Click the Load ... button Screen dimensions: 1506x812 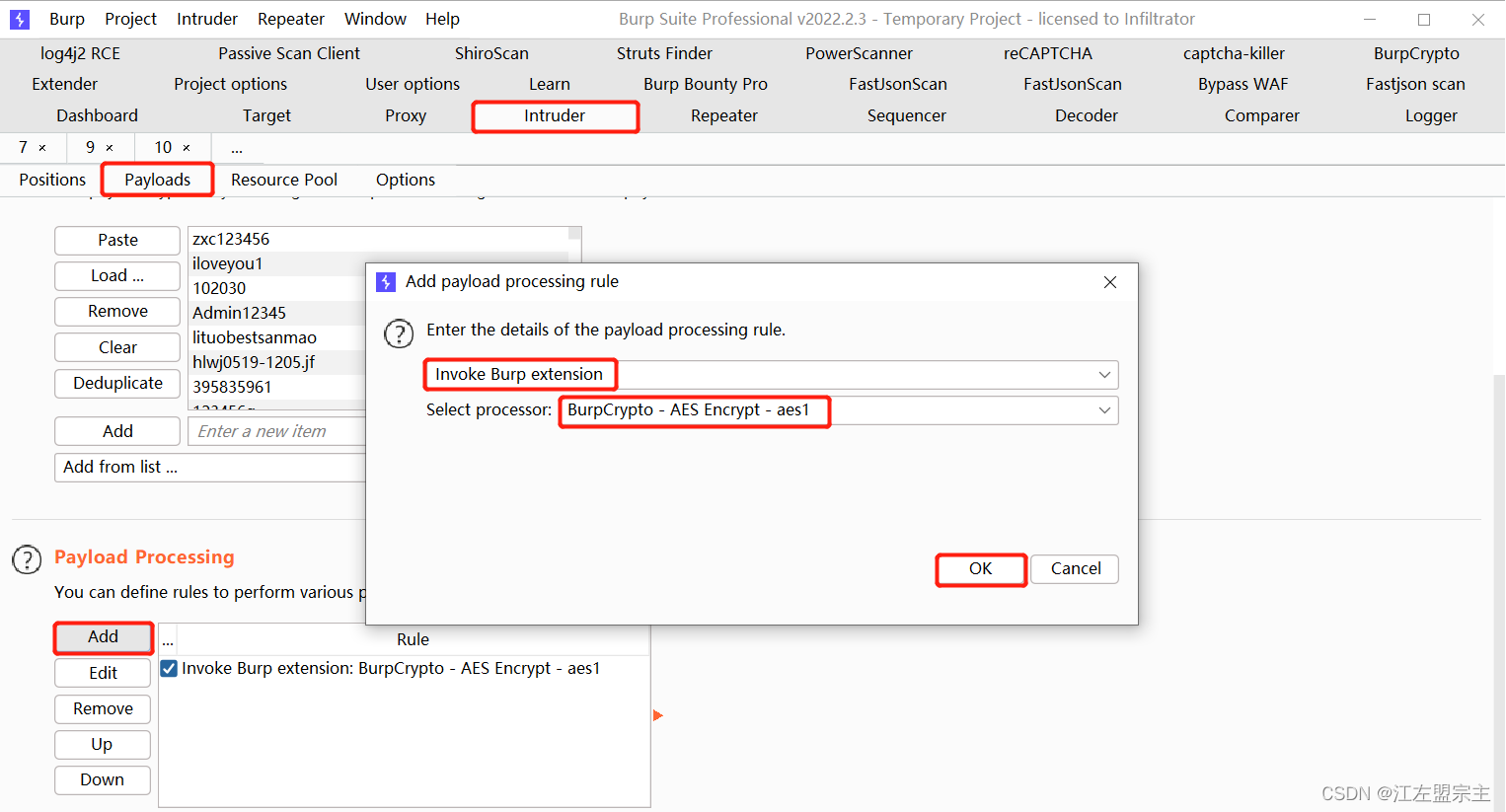[x=117, y=276]
